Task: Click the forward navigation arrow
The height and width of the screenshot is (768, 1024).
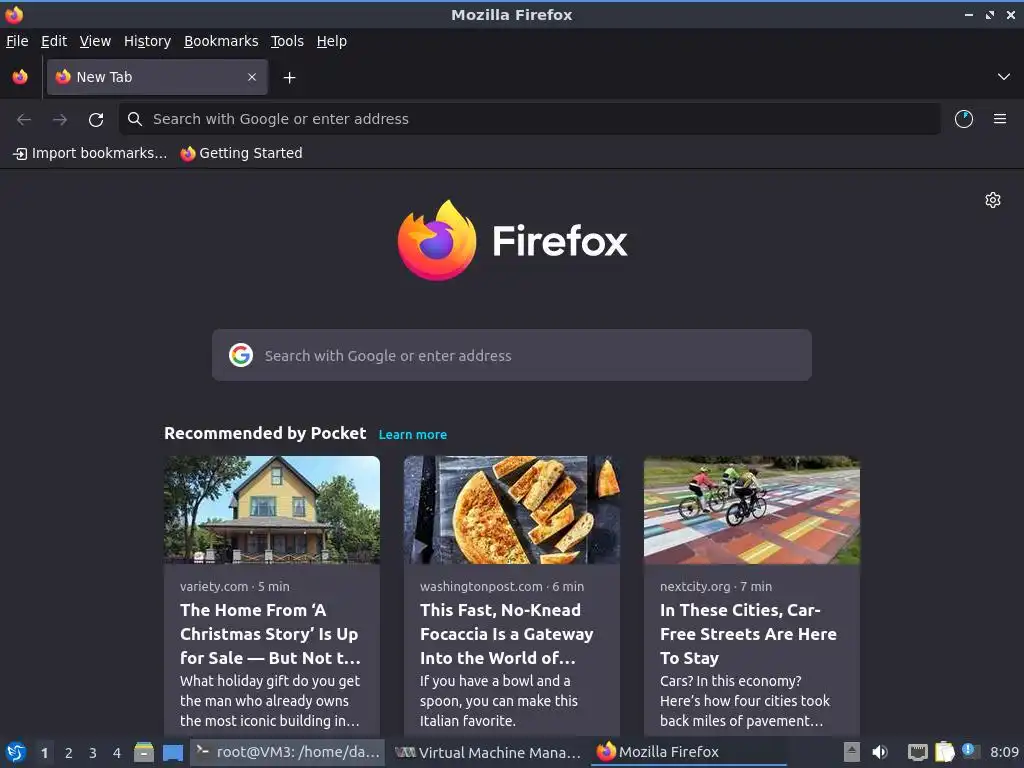Action: pos(60,119)
